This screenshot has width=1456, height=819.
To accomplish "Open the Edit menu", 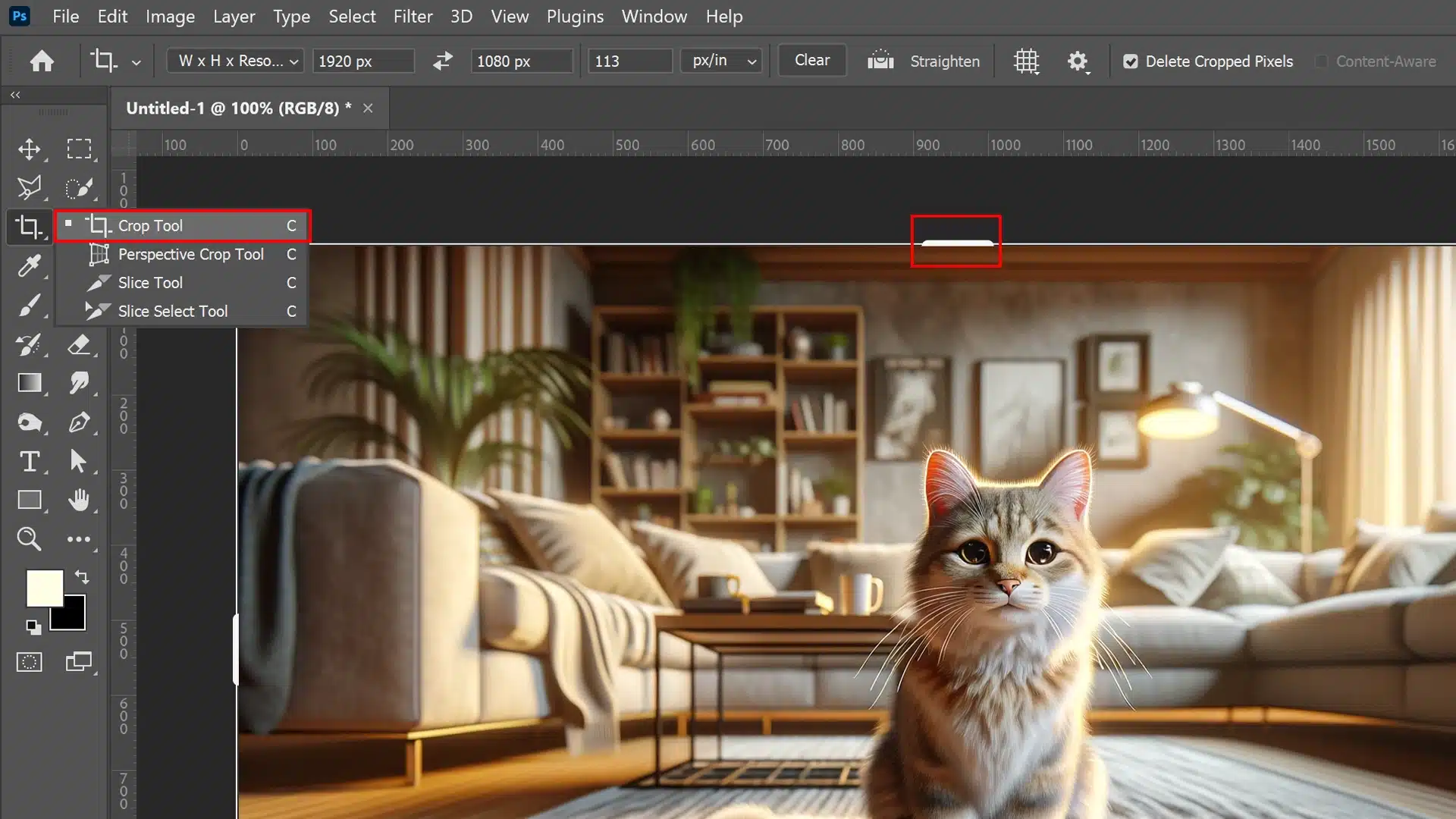I will coord(112,16).
